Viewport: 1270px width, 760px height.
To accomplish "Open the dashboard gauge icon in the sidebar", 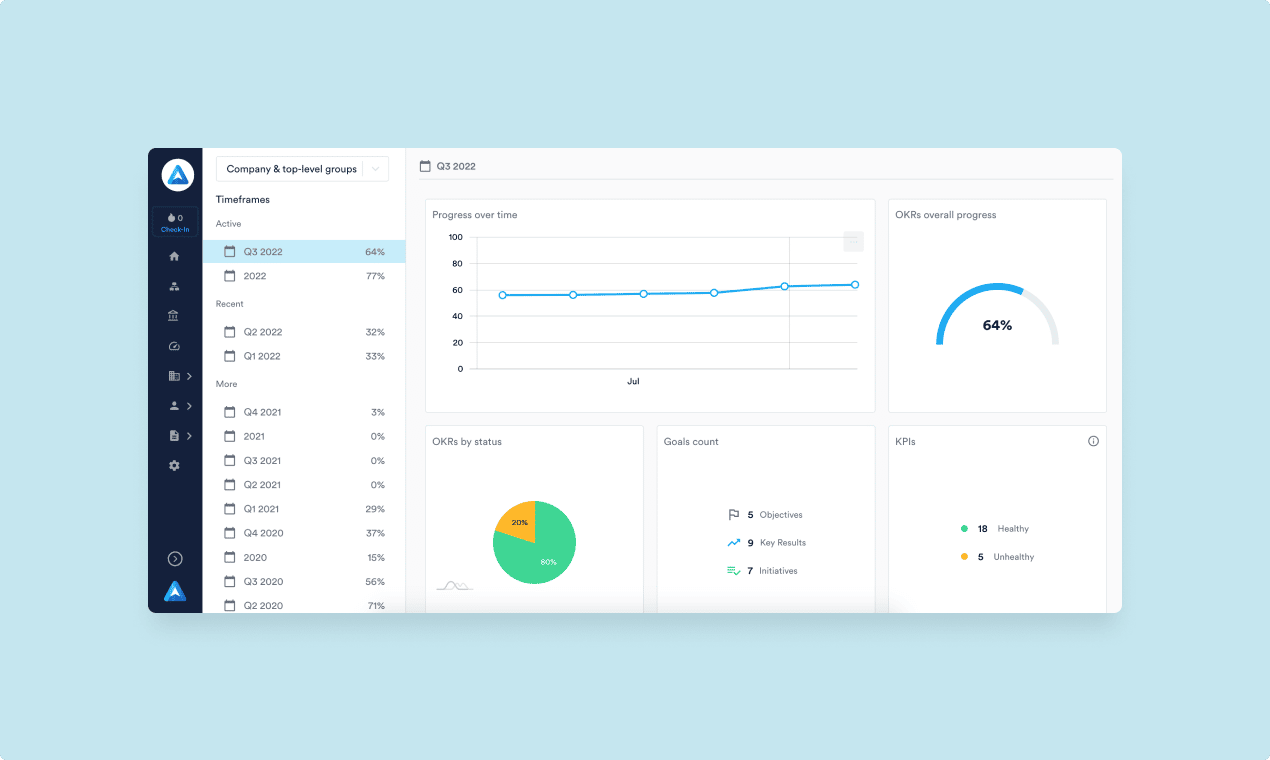I will tap(174, 345).
